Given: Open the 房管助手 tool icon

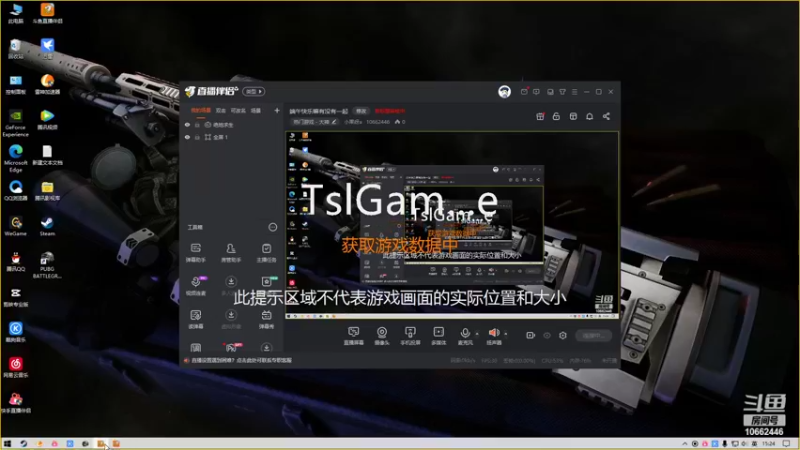Looking at the screenshot, I should tap(231, 252).
